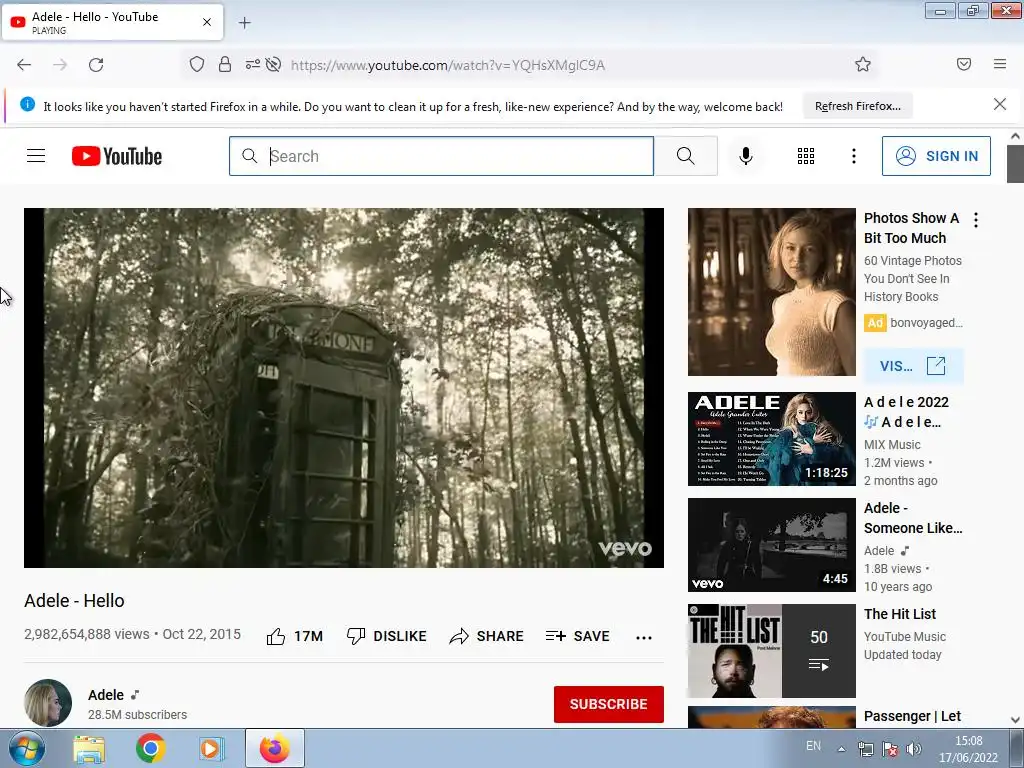Open the ad options three-dot menu

tap(976, 220)
